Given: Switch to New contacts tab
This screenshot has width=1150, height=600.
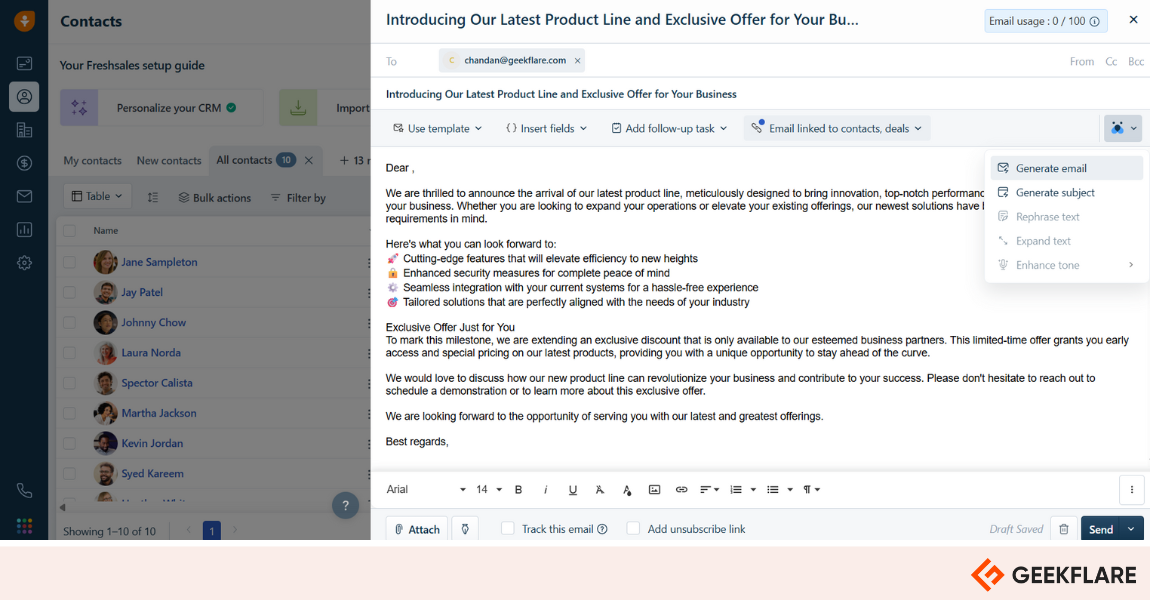Looking at the screenshot, I should (169, 161).
